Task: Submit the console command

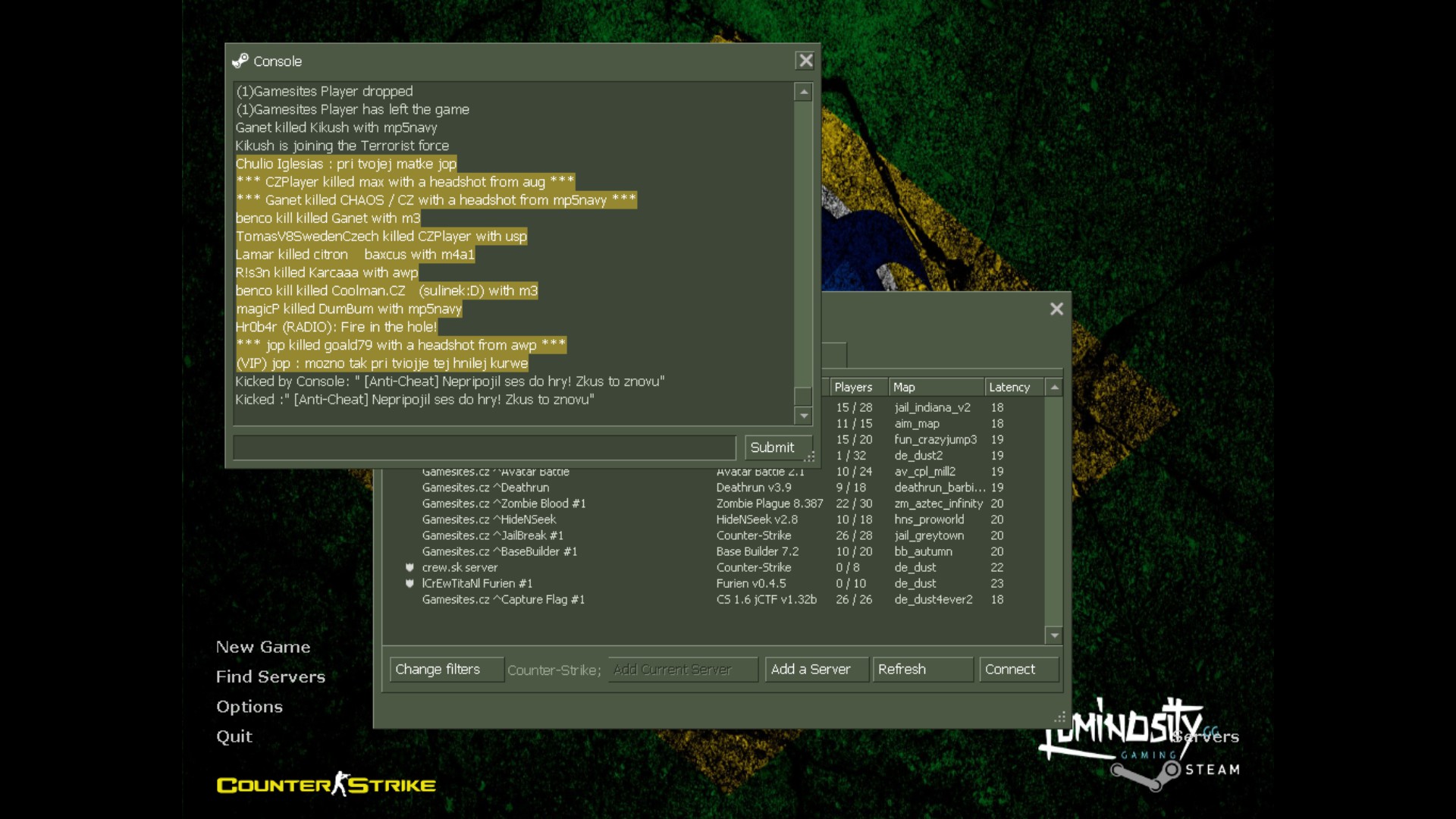Action: point(778,447)
